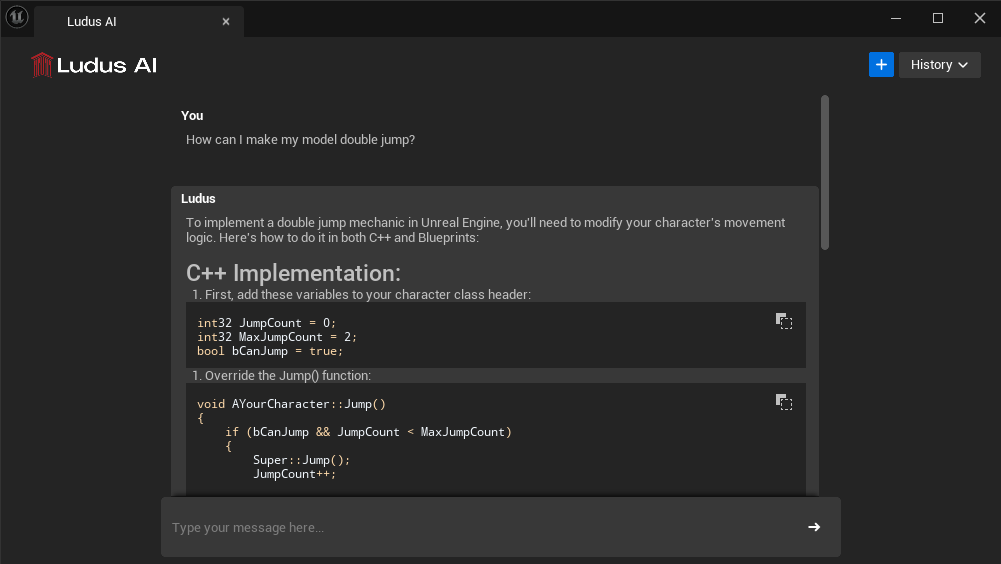This screenshot has width=1001, height=564.
Task: Close the Ludus AI tab
Action: [226, 22]
